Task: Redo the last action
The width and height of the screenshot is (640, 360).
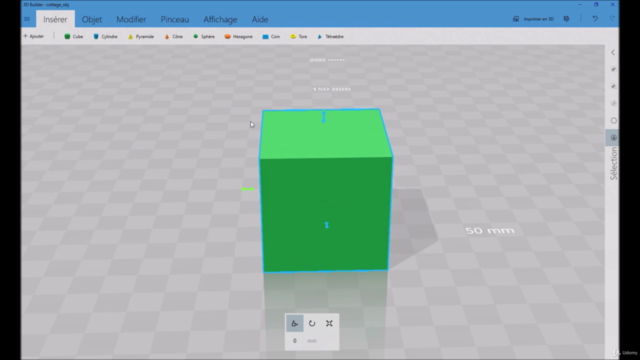Action: pos(612,19)
